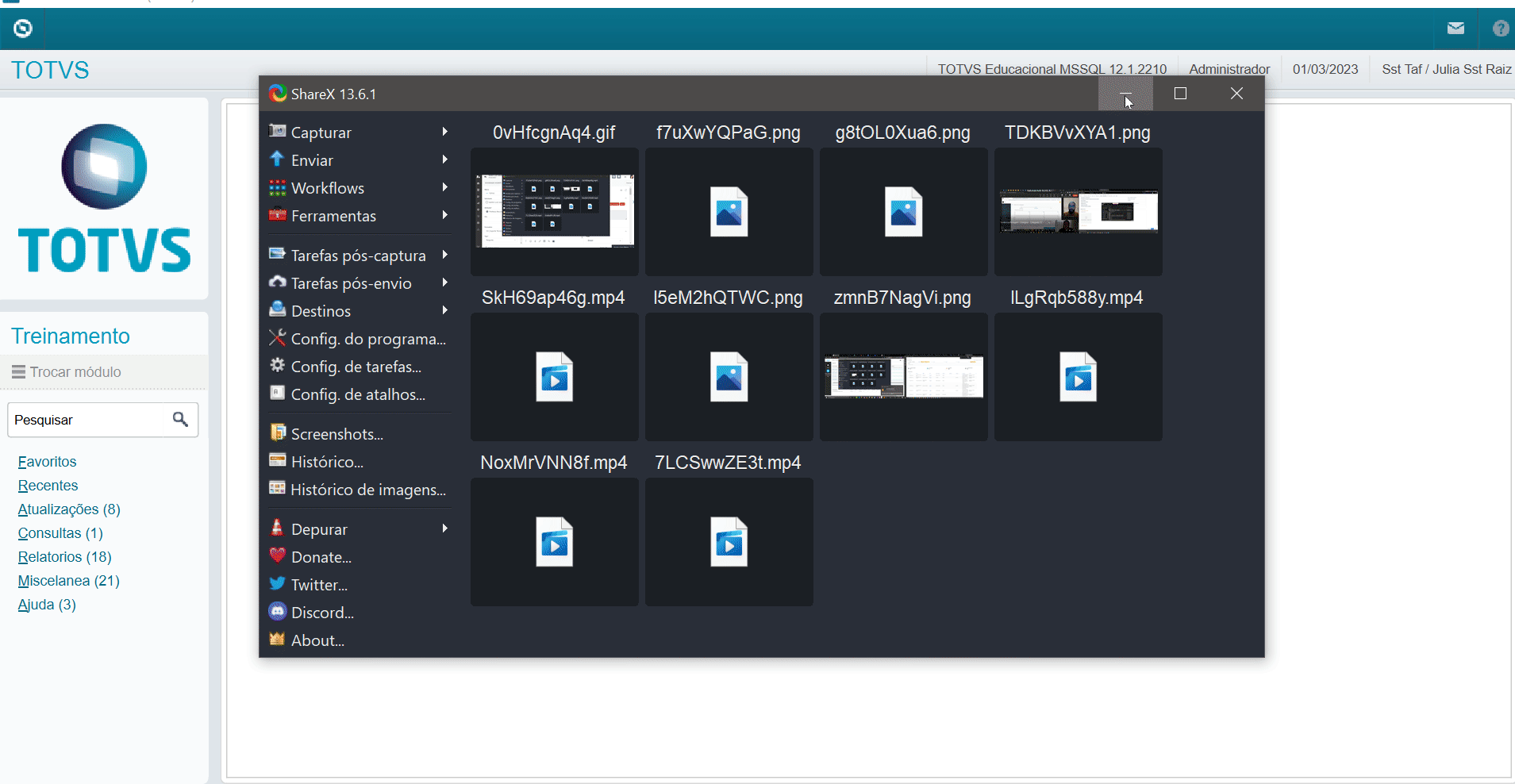Open Relatorios (18) link

pos(64,557)
